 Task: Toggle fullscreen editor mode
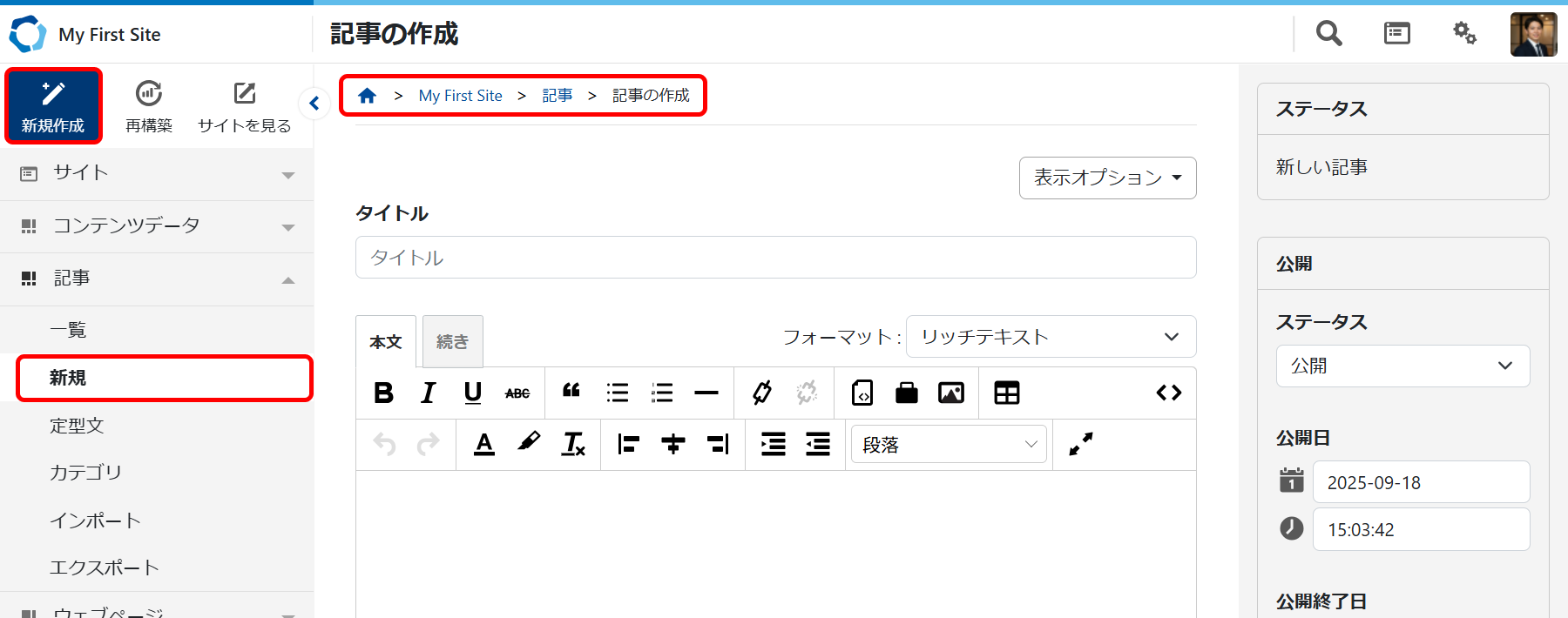pyautogui.click(x=1080, y=445)
